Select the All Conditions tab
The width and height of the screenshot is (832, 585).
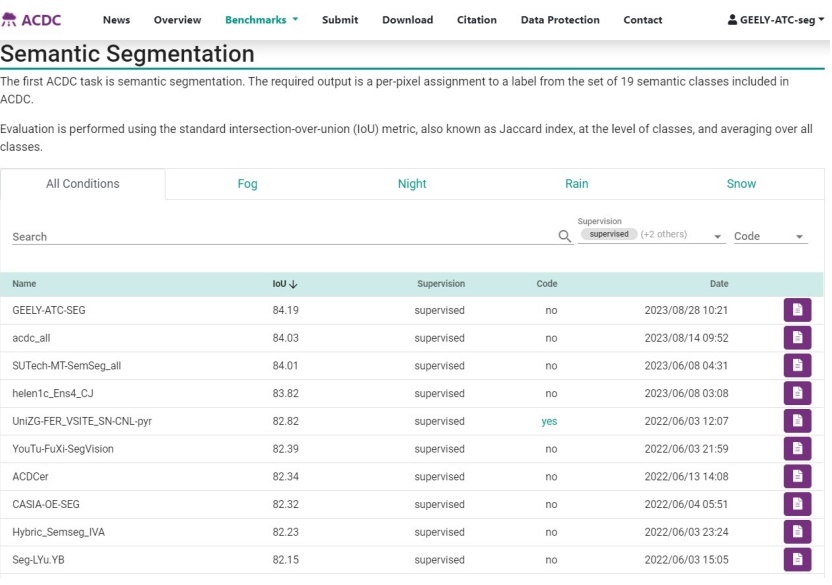tap(83, 184)
